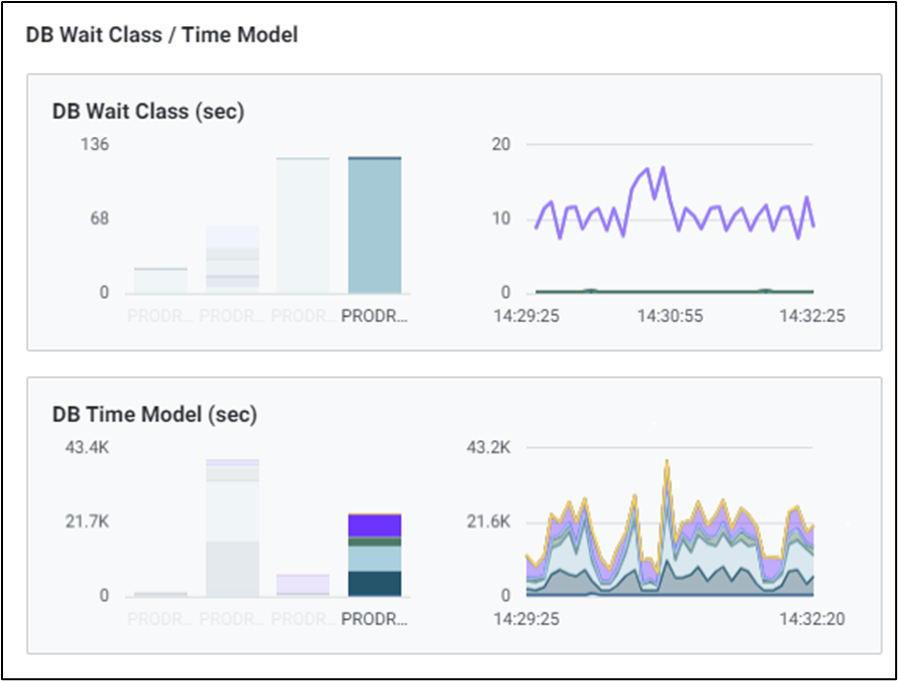This screenshot has width=898, height=681.
Task: Click the 14:32:20 time axis label
Action: click(x=813, y=619)
